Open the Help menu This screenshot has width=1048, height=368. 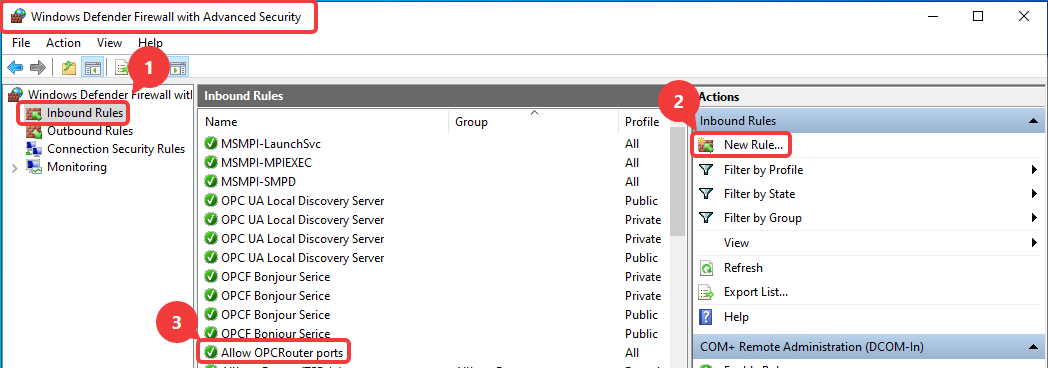coord(150,43)
